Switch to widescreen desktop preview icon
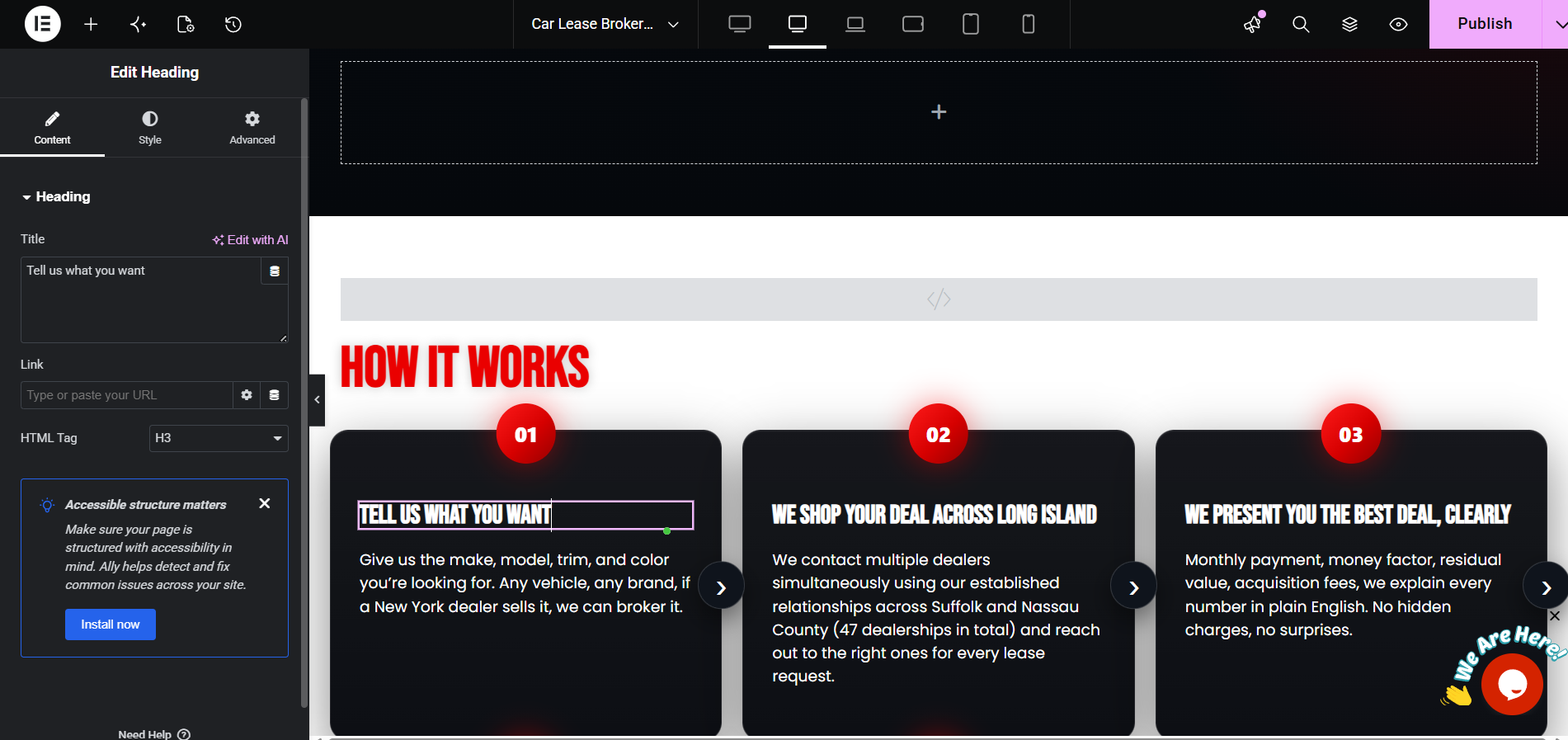This screenshot has width=1568, height=740. click(740, 24)
